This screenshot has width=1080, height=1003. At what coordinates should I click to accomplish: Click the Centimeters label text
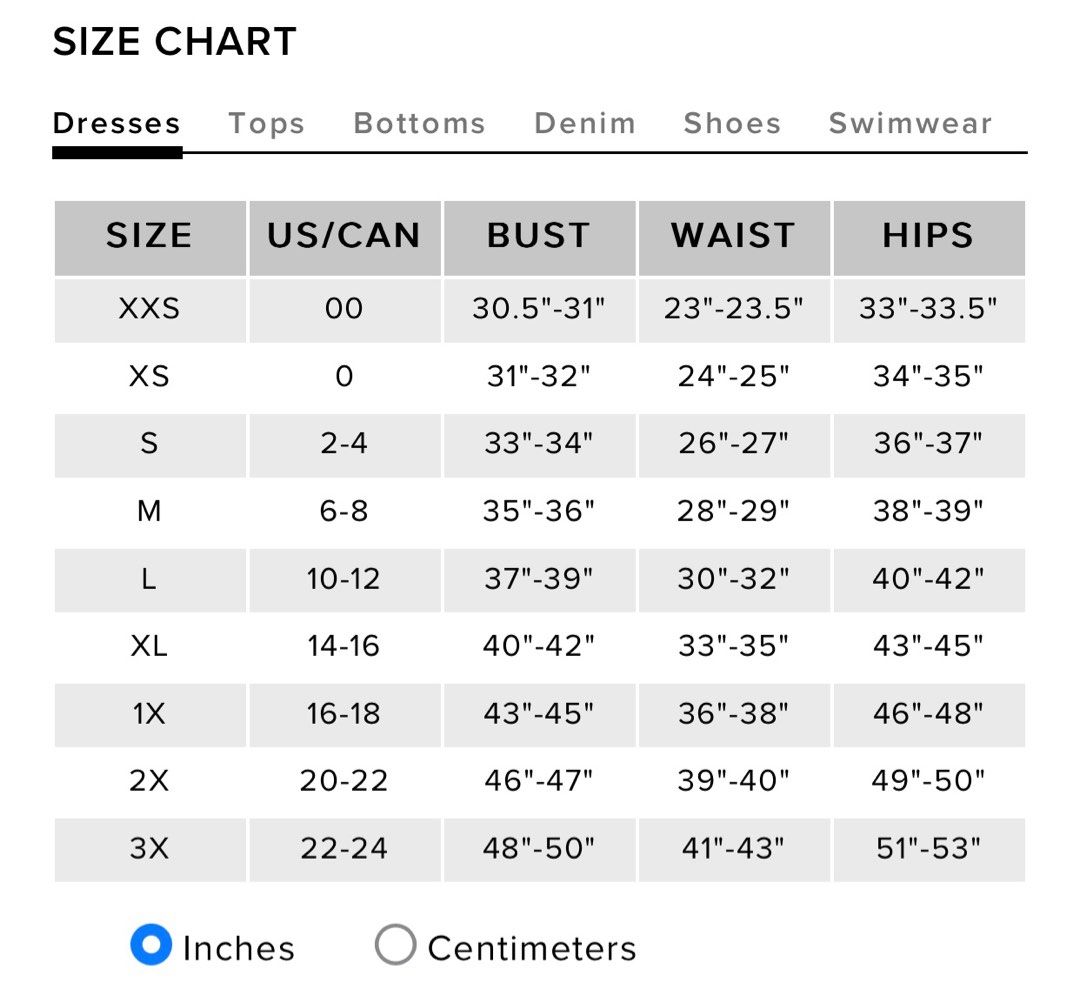532,948
